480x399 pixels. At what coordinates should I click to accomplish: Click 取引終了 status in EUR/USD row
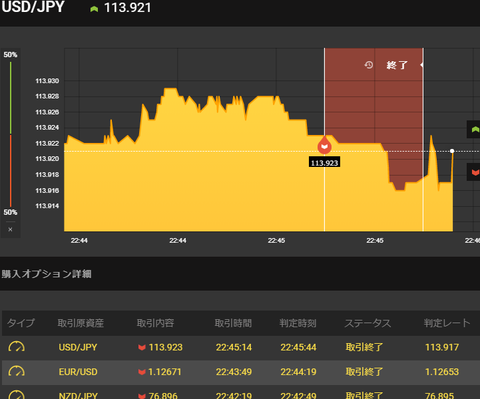364,372
